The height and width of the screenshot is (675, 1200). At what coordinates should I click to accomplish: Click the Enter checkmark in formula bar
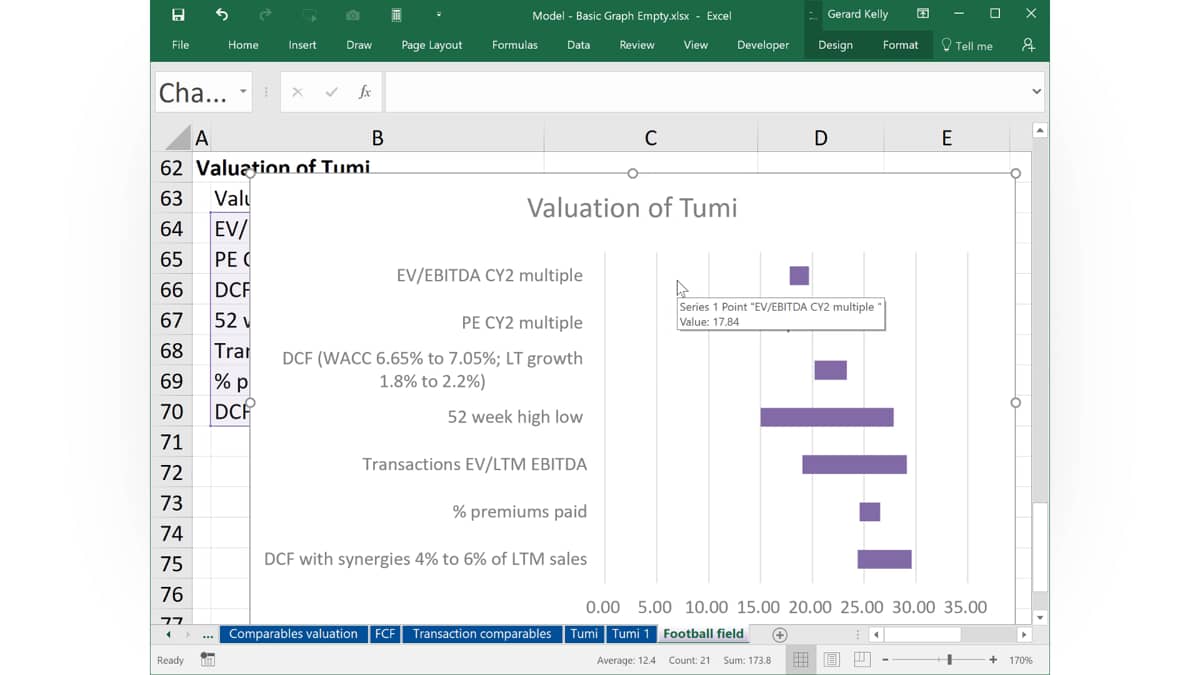tap(331, 92)
